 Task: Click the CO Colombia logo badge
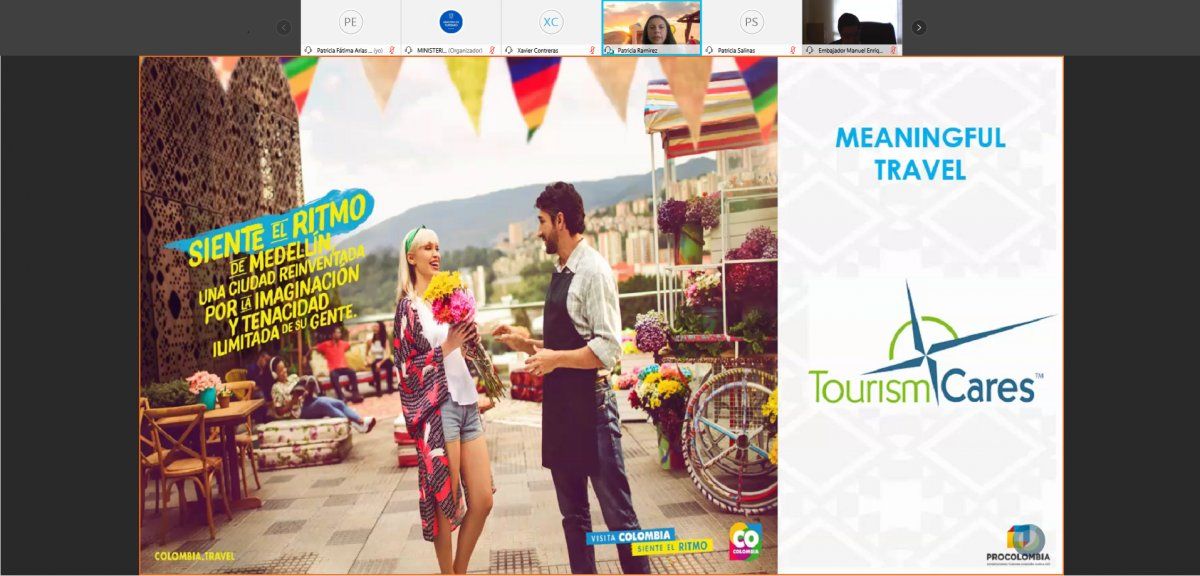tap(744, 541)
